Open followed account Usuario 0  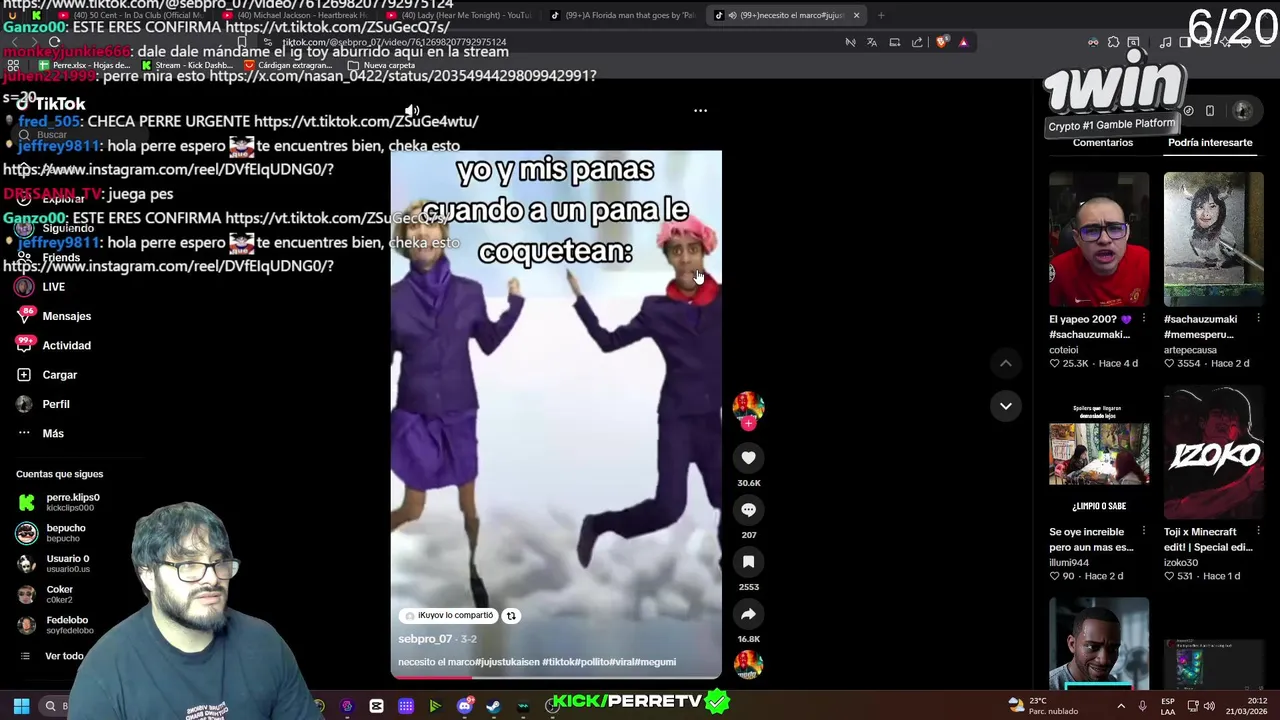[x=53, y=564]
